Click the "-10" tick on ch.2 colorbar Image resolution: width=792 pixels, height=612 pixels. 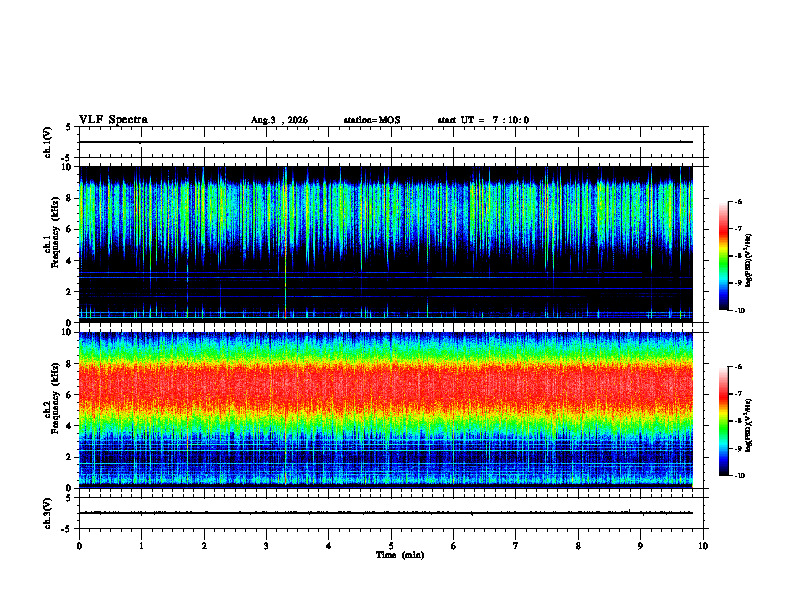(740, 475)
